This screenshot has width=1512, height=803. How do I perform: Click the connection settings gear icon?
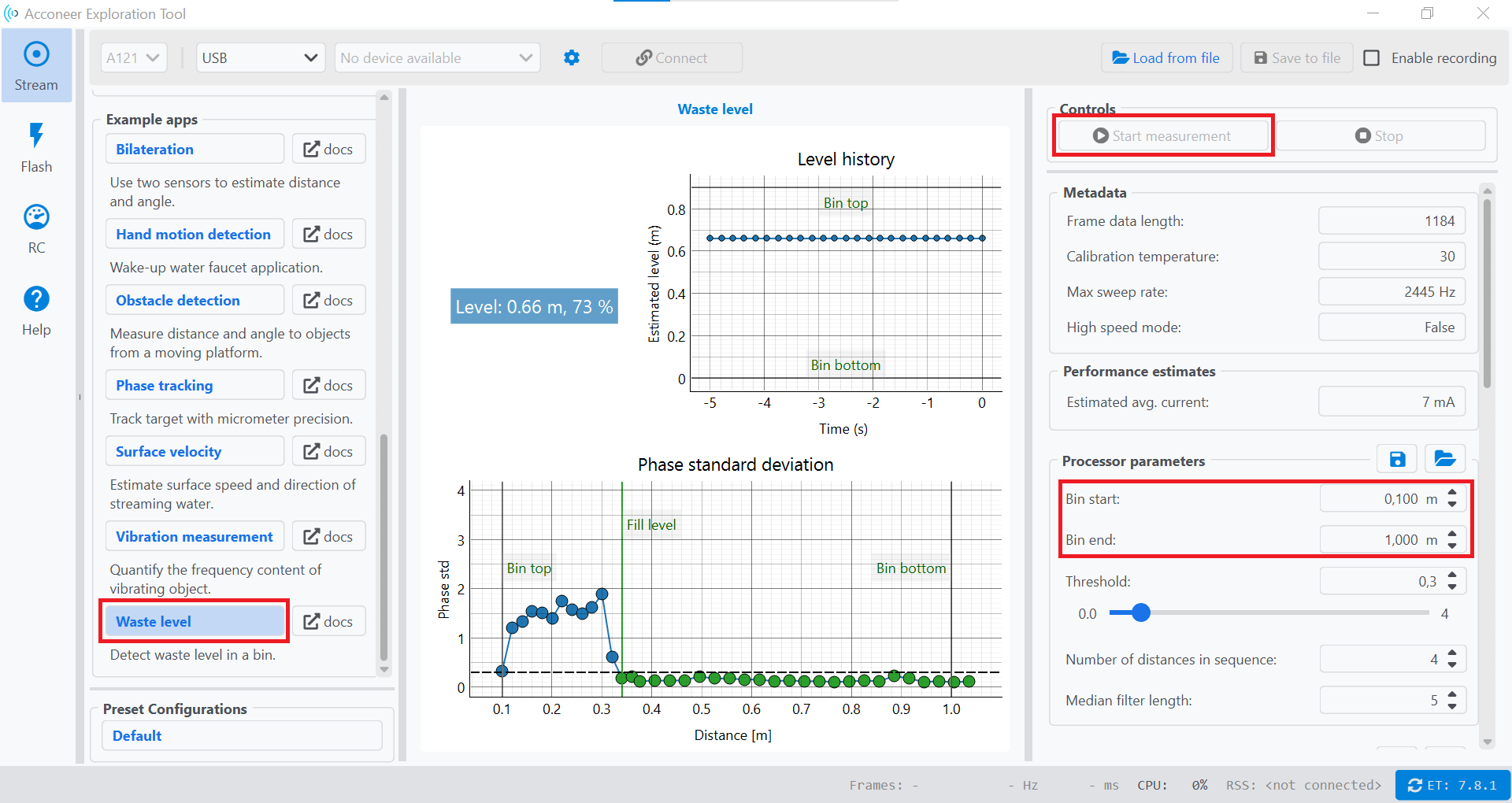pos(572,57)
